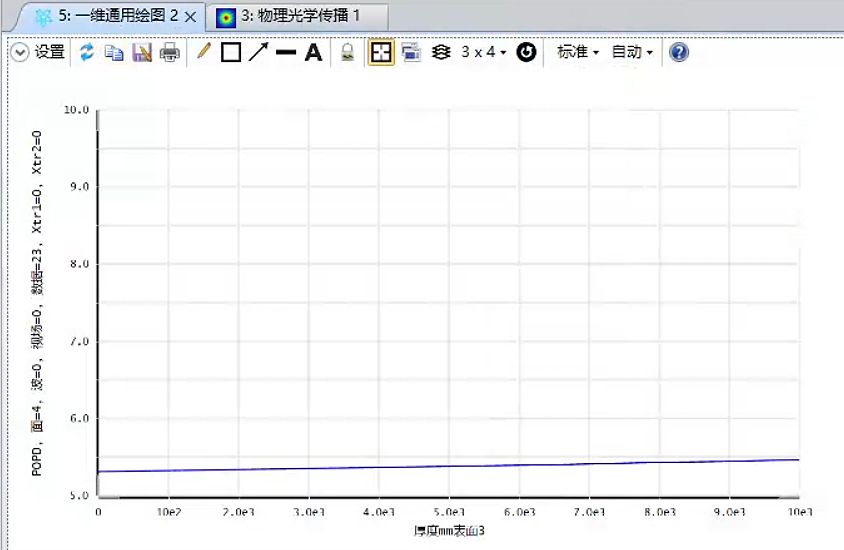Click the x-axis value 9.0e3
This screenshot has width=844, height=550.
tap(729, 512)
